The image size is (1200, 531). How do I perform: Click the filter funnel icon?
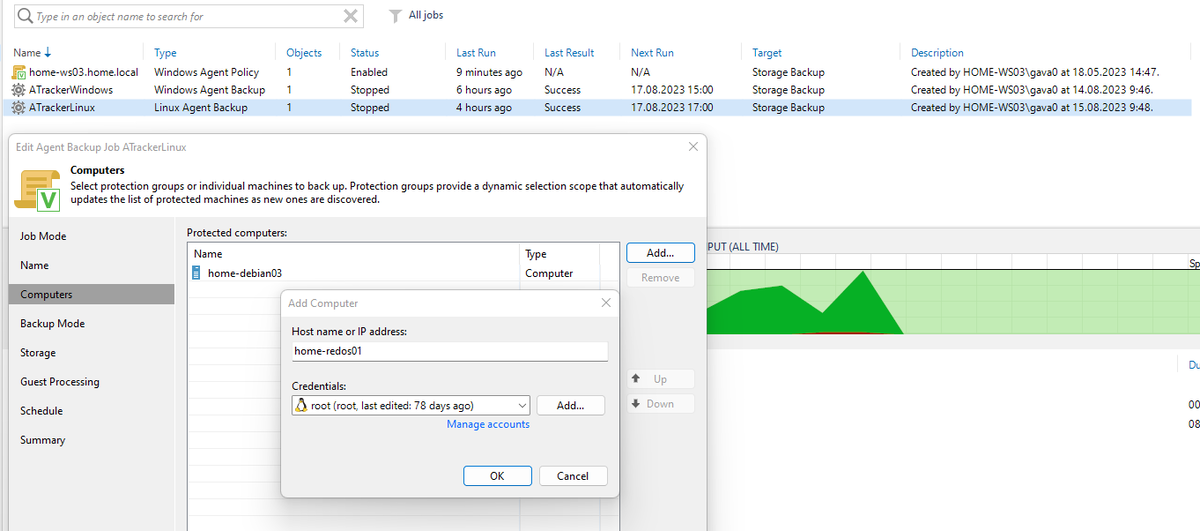395,16
